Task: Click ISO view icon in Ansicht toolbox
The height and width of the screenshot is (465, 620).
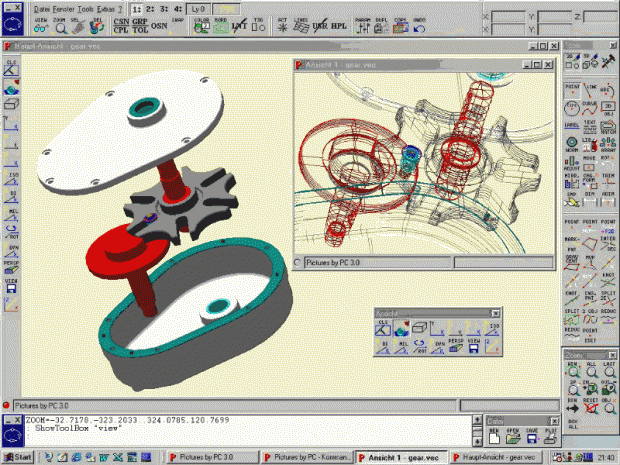Action: click(x=492, y=328)
